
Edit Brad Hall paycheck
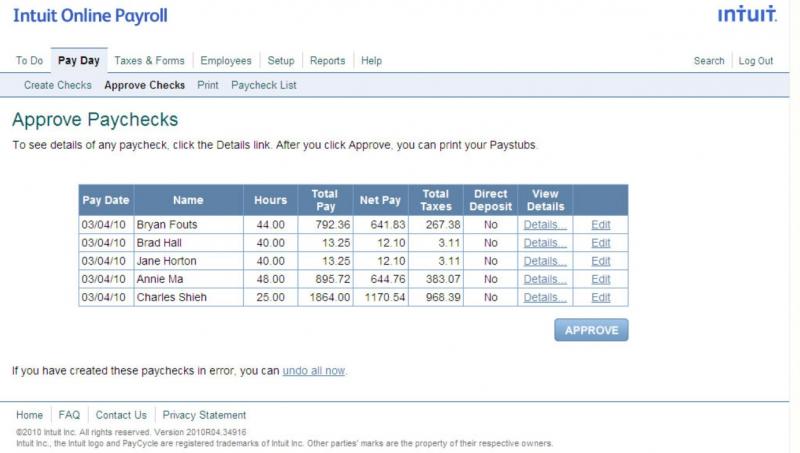pyautogui.click(x=601, y=243)
